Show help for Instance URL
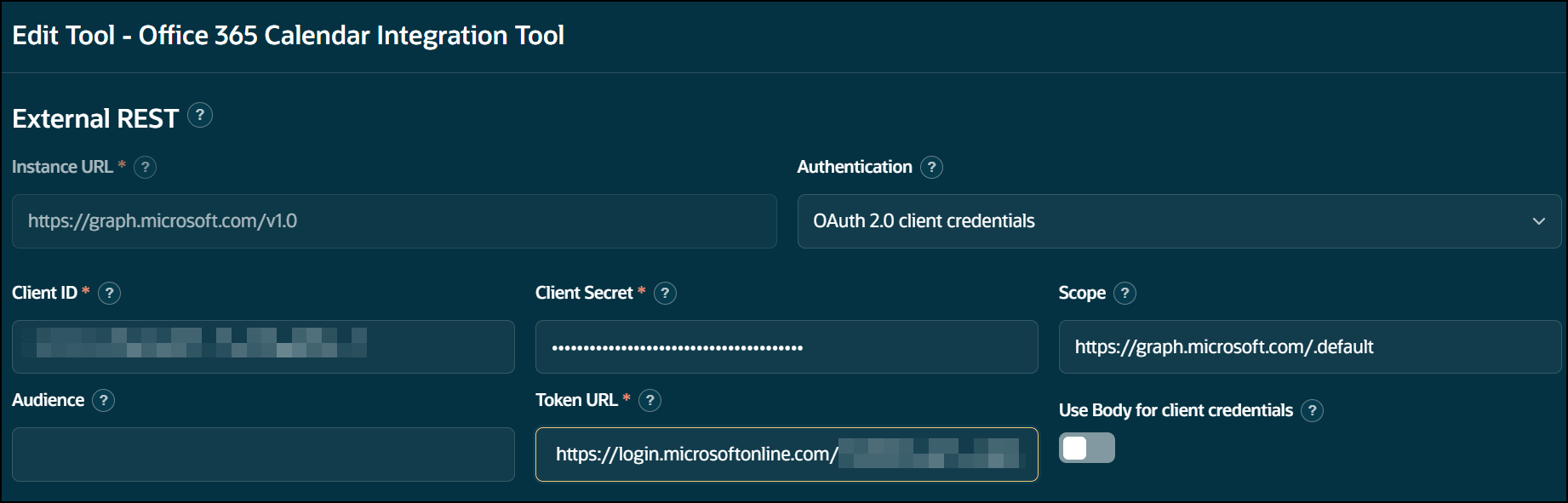The height and width of the screenshot is (503, 1568). click(x=146, y=167)
